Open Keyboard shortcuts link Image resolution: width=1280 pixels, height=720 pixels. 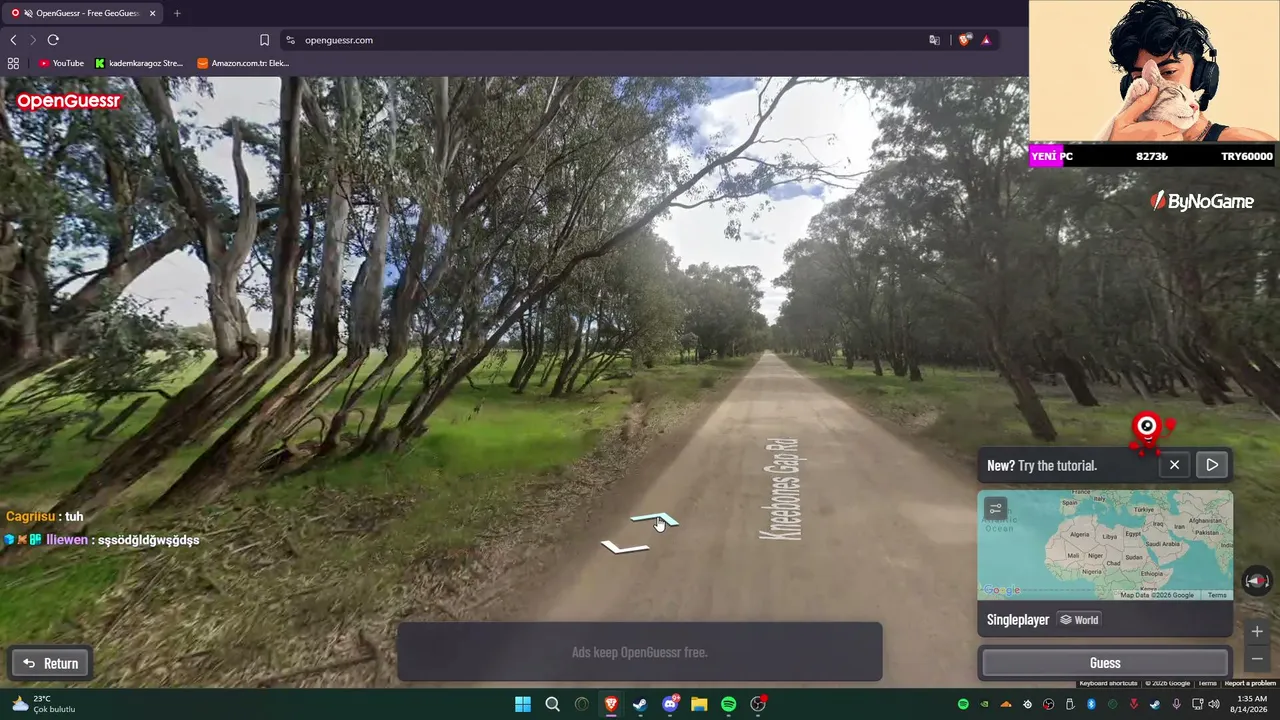(1108, 683)
